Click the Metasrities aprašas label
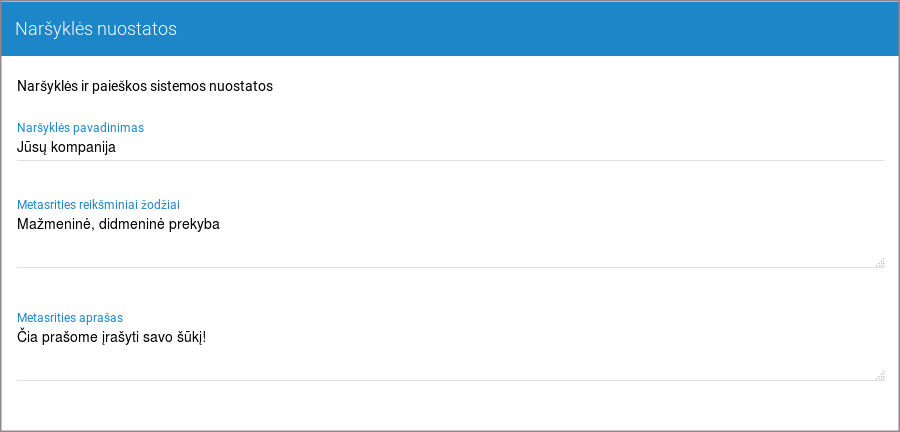The image size is (900, 432). [x=70, y=317]
